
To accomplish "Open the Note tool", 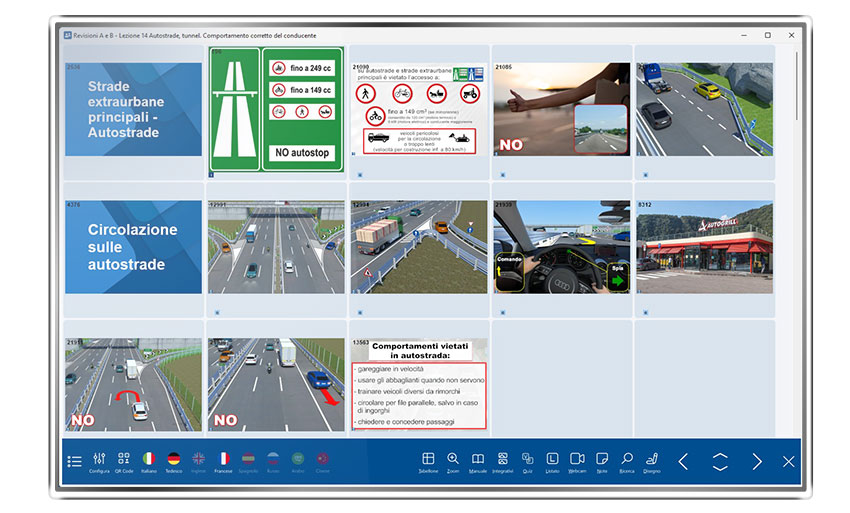I will click(602, 459).
